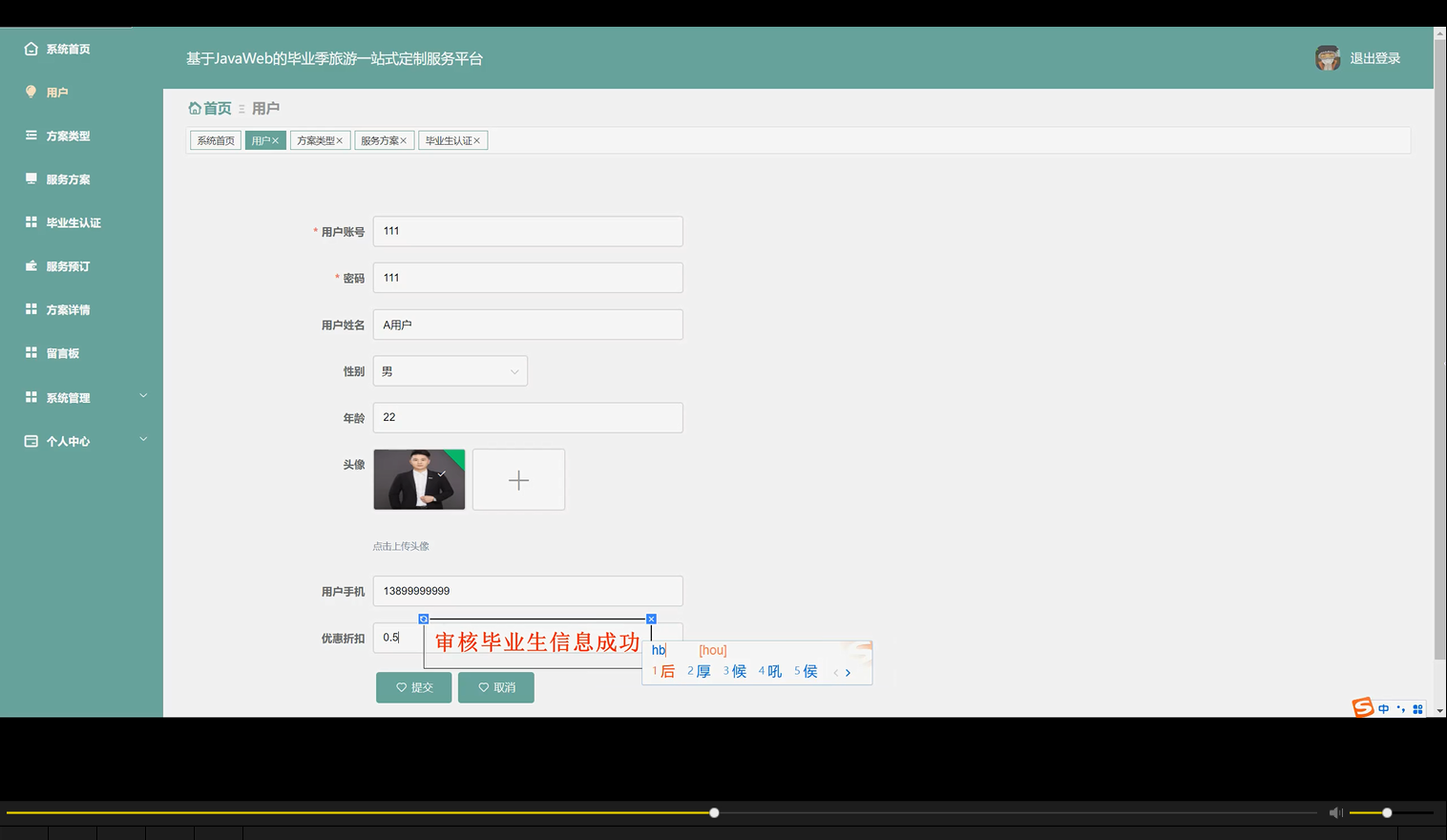Click the 年龄 input field
1447x840 pixels.
click(x=528, y=417)
